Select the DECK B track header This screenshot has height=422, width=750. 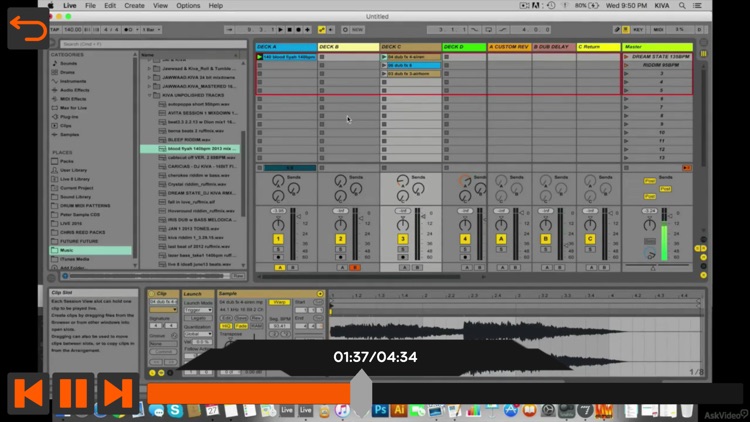(x=348, y=47)
